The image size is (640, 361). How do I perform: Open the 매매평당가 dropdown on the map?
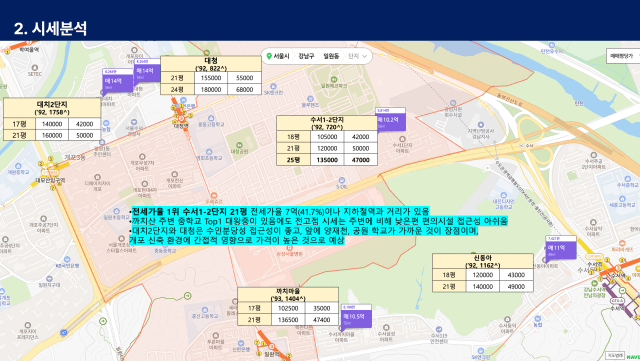coord(623,56)
